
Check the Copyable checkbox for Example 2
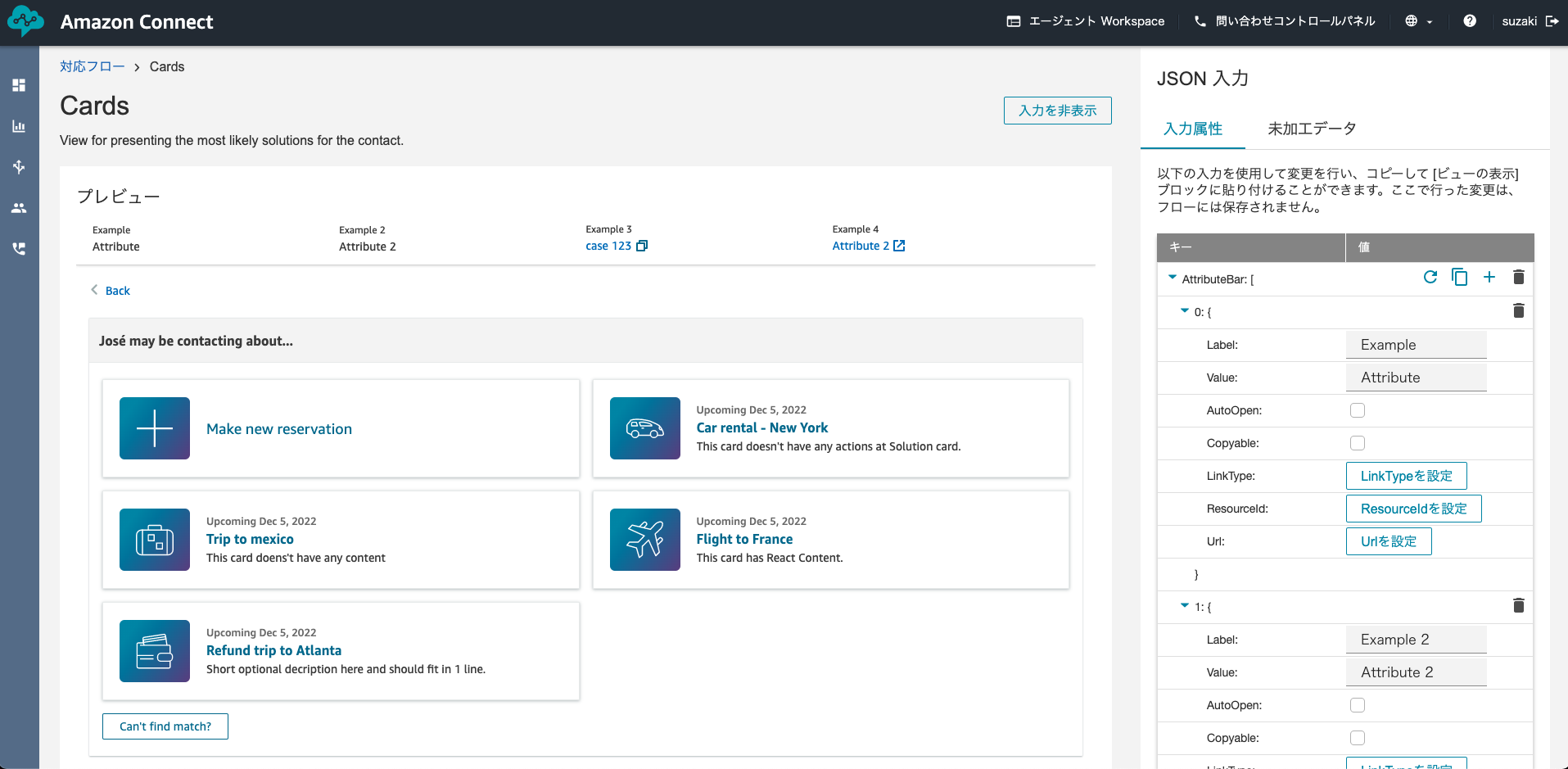[1358, 738]
